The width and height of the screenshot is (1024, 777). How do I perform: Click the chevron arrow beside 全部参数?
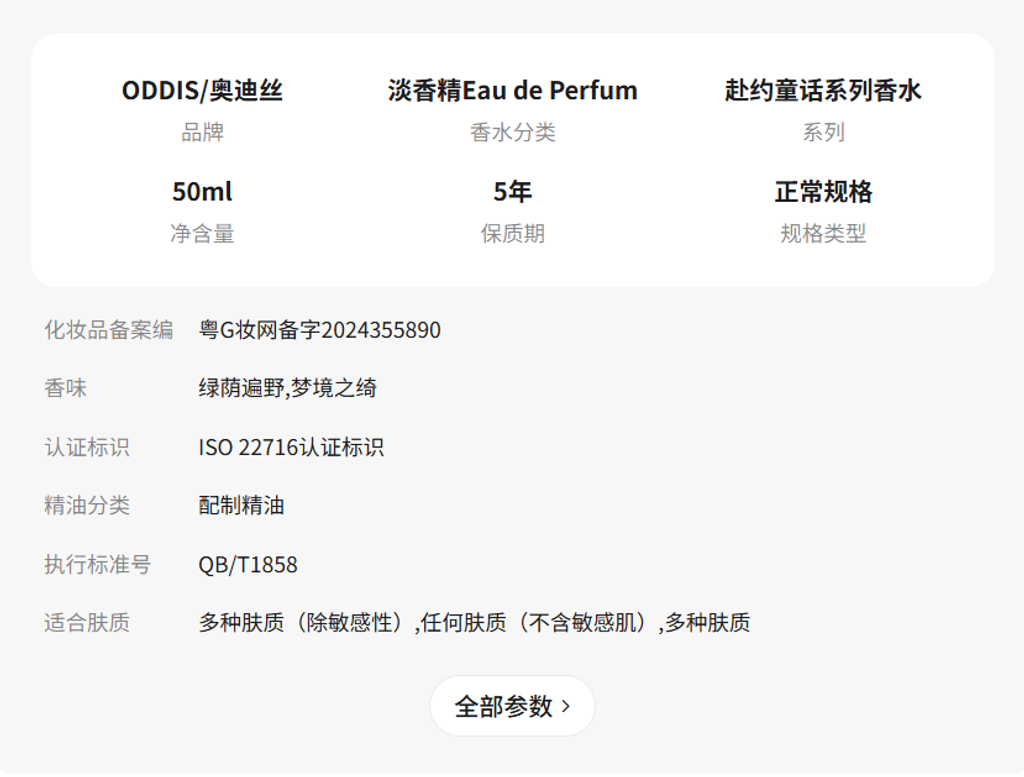coord(566,706)
